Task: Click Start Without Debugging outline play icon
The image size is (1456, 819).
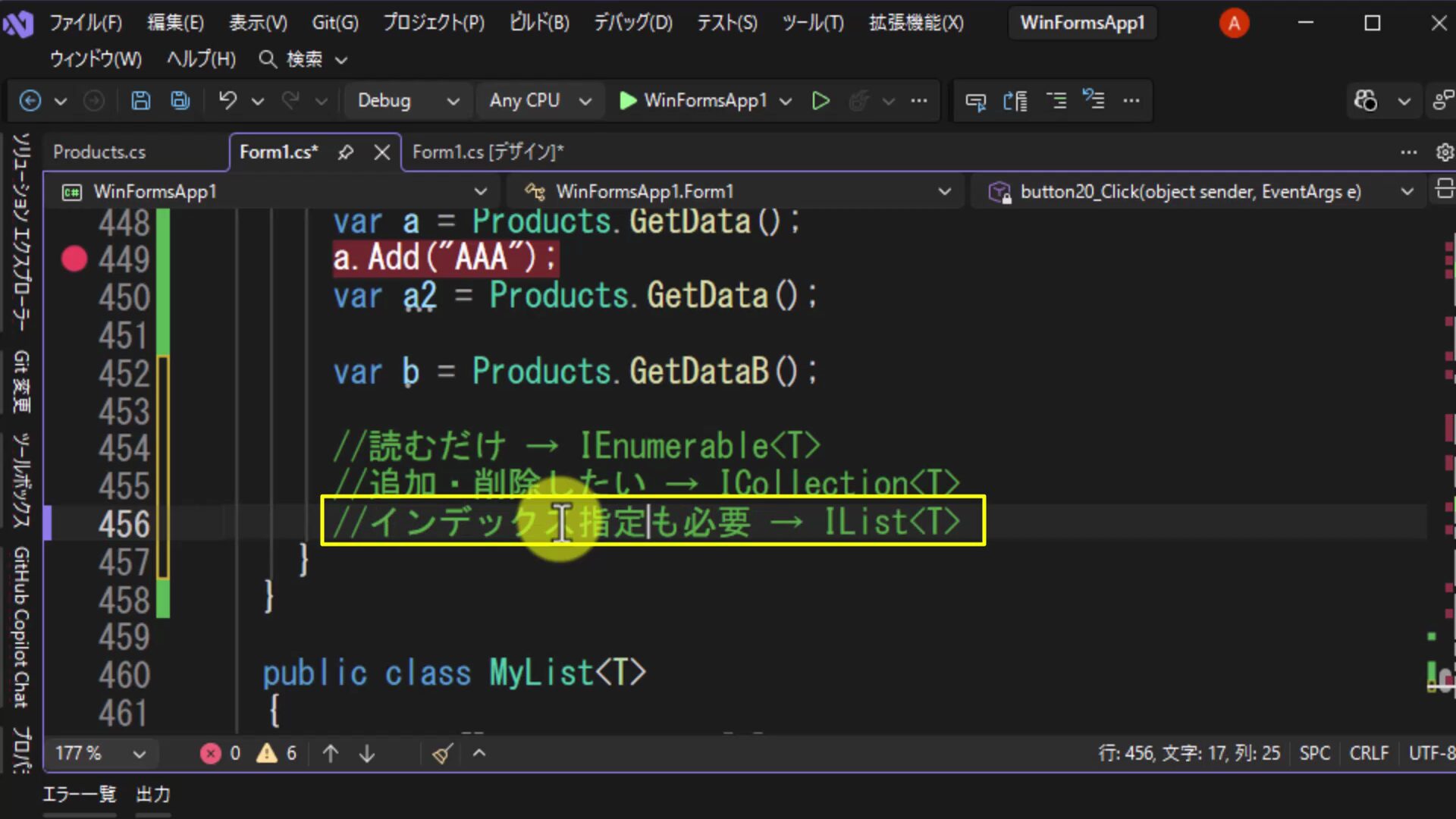Action: [x=820, y=100]
